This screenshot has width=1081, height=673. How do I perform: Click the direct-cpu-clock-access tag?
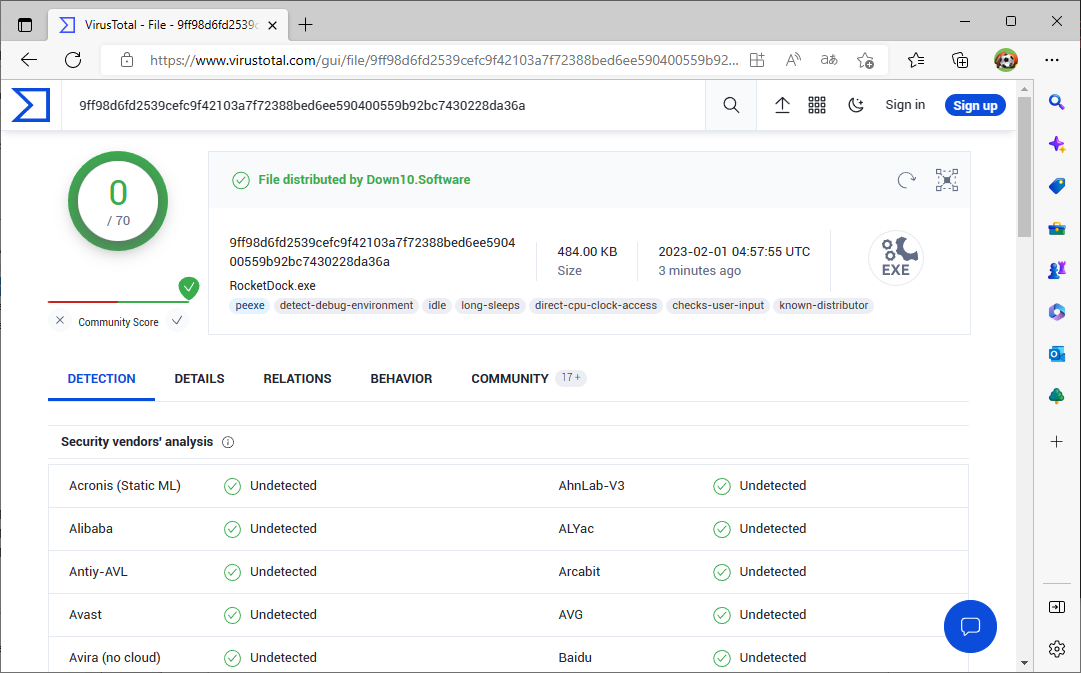[596, 305]
